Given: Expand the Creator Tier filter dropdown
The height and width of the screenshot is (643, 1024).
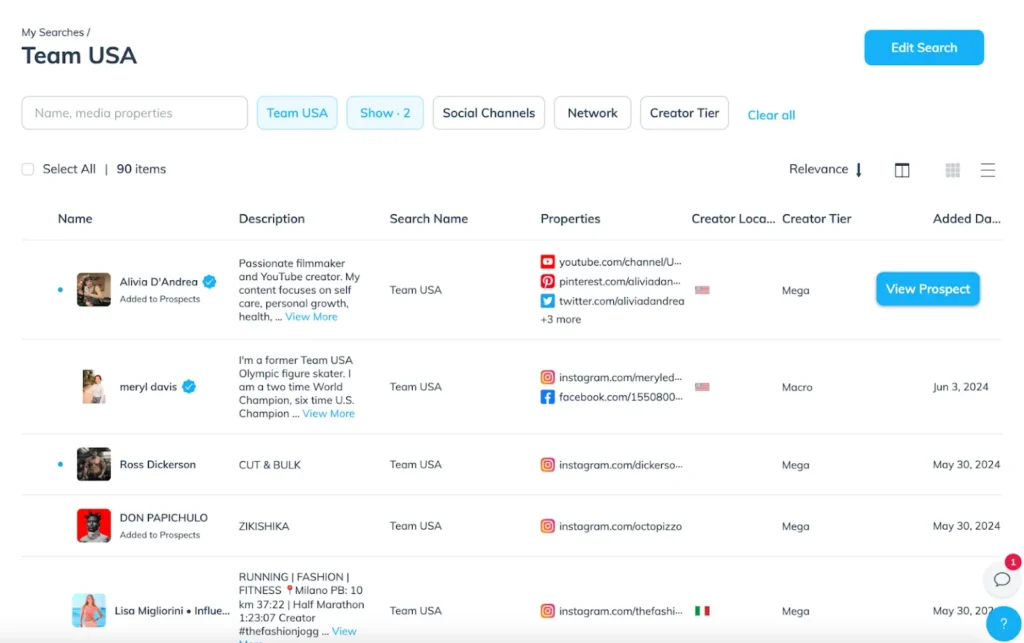Looking at the screenshot, I should tap(684, 113).
